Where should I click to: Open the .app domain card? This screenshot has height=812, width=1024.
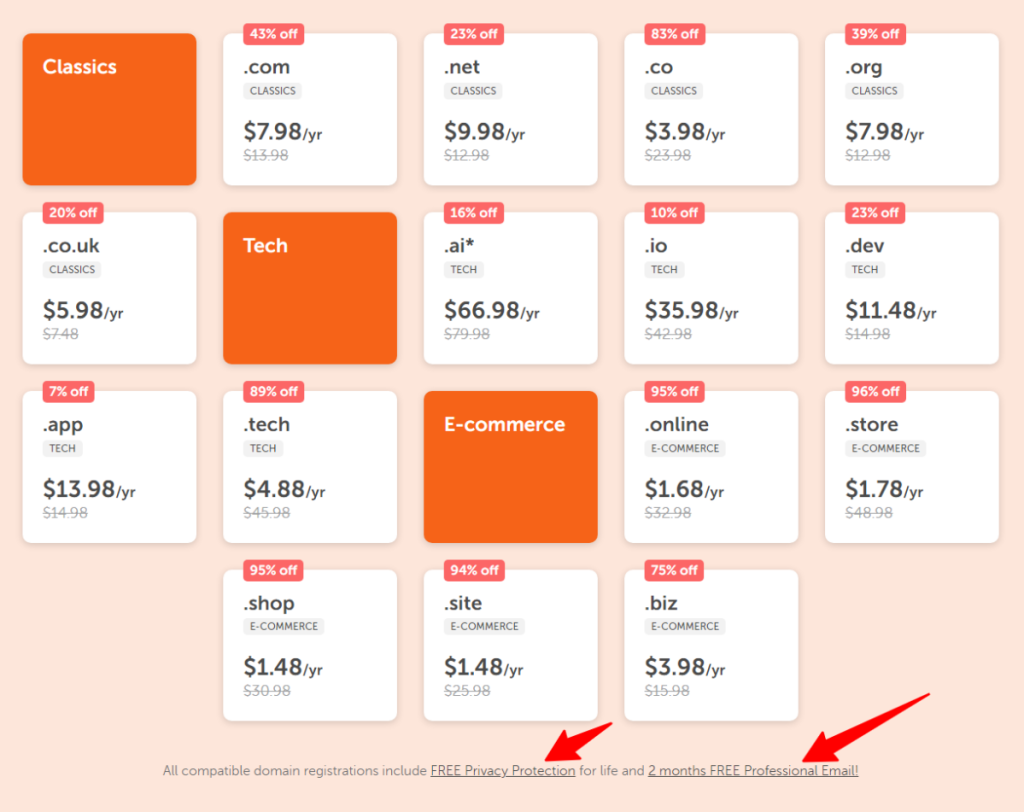(109, 468)
